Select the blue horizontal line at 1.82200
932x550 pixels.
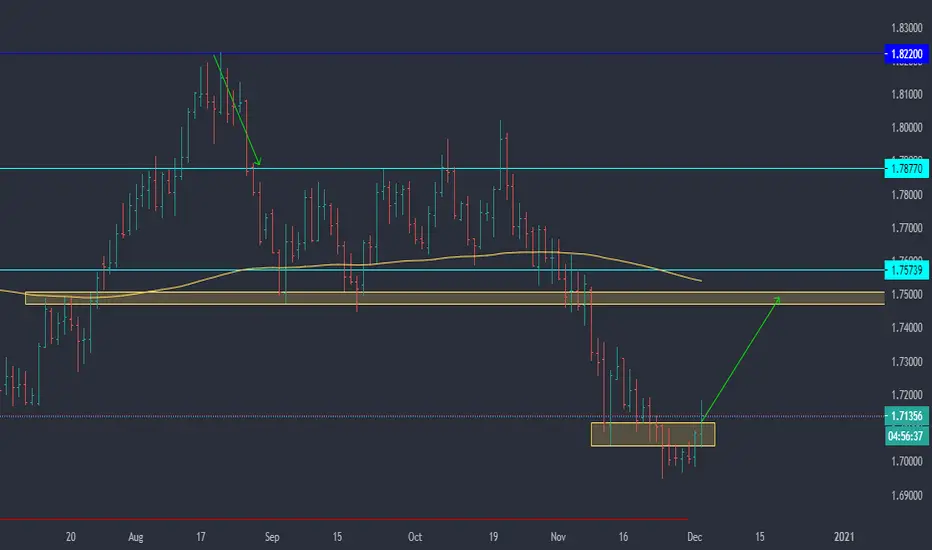pos(442,54)
